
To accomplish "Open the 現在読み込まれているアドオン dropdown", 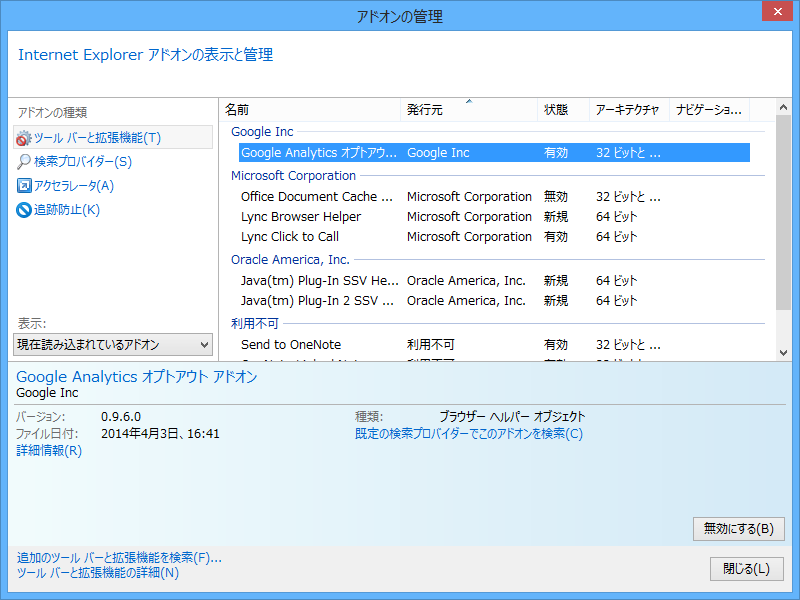I will point(110,343).
